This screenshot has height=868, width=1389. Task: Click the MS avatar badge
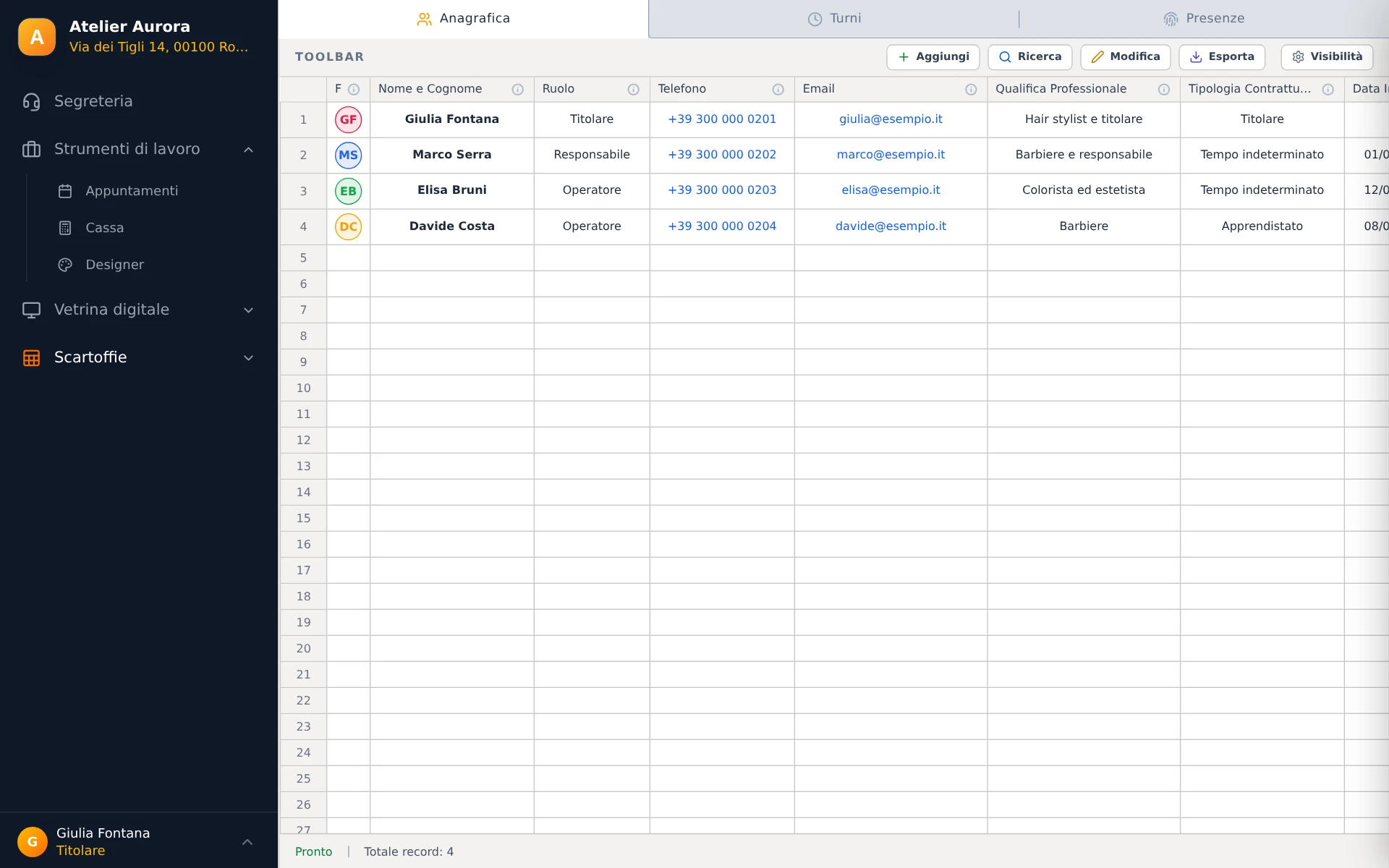tap(349, 156)
